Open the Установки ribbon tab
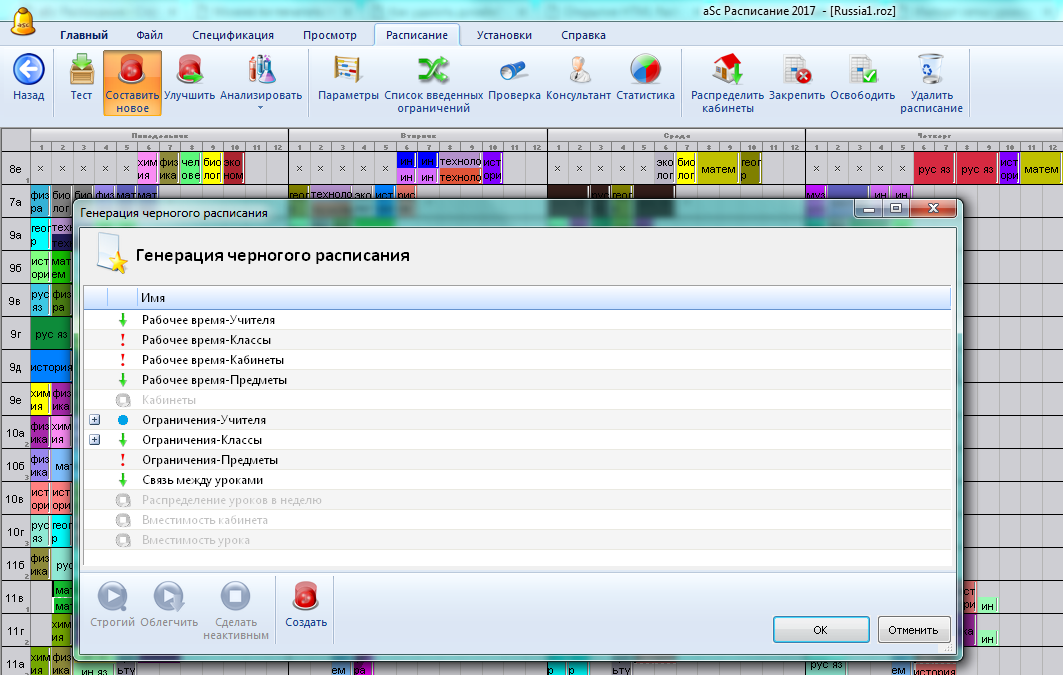The image size is (1063, 675). coord(504,35)
